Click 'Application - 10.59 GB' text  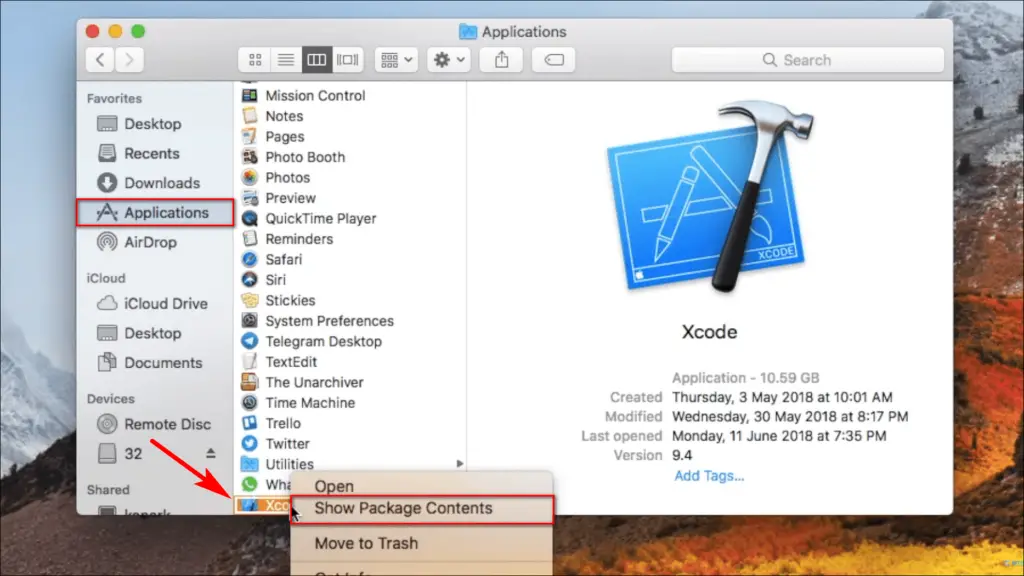pos(745,378)
